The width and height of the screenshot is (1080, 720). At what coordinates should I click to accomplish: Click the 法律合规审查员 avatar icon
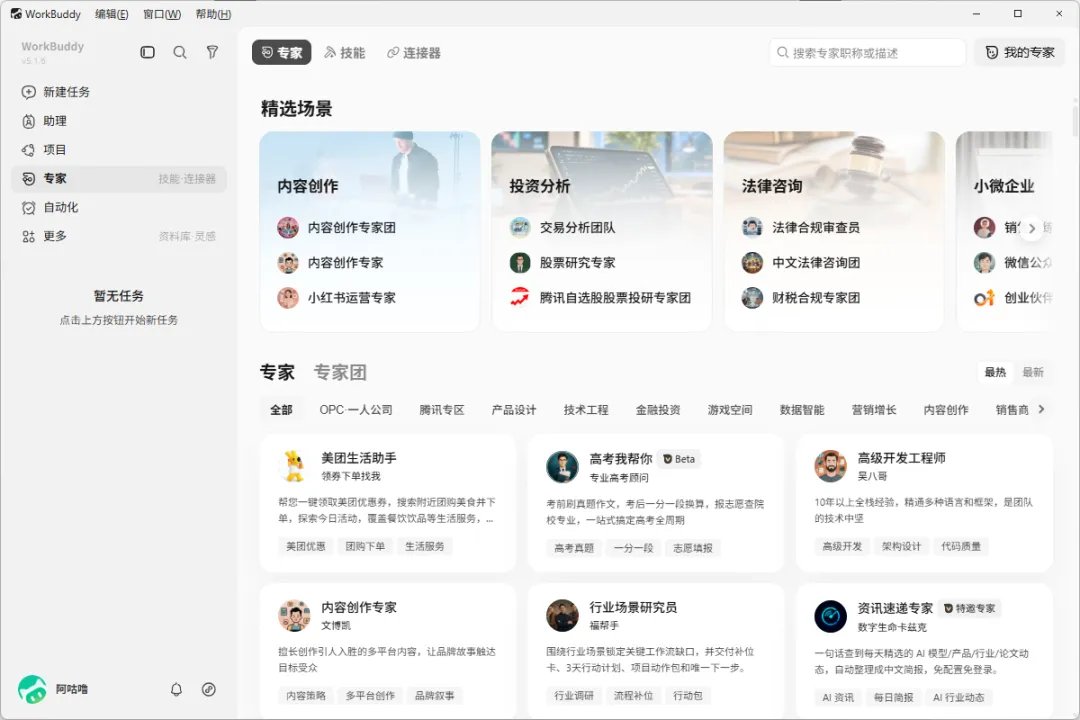click(752, 227)
